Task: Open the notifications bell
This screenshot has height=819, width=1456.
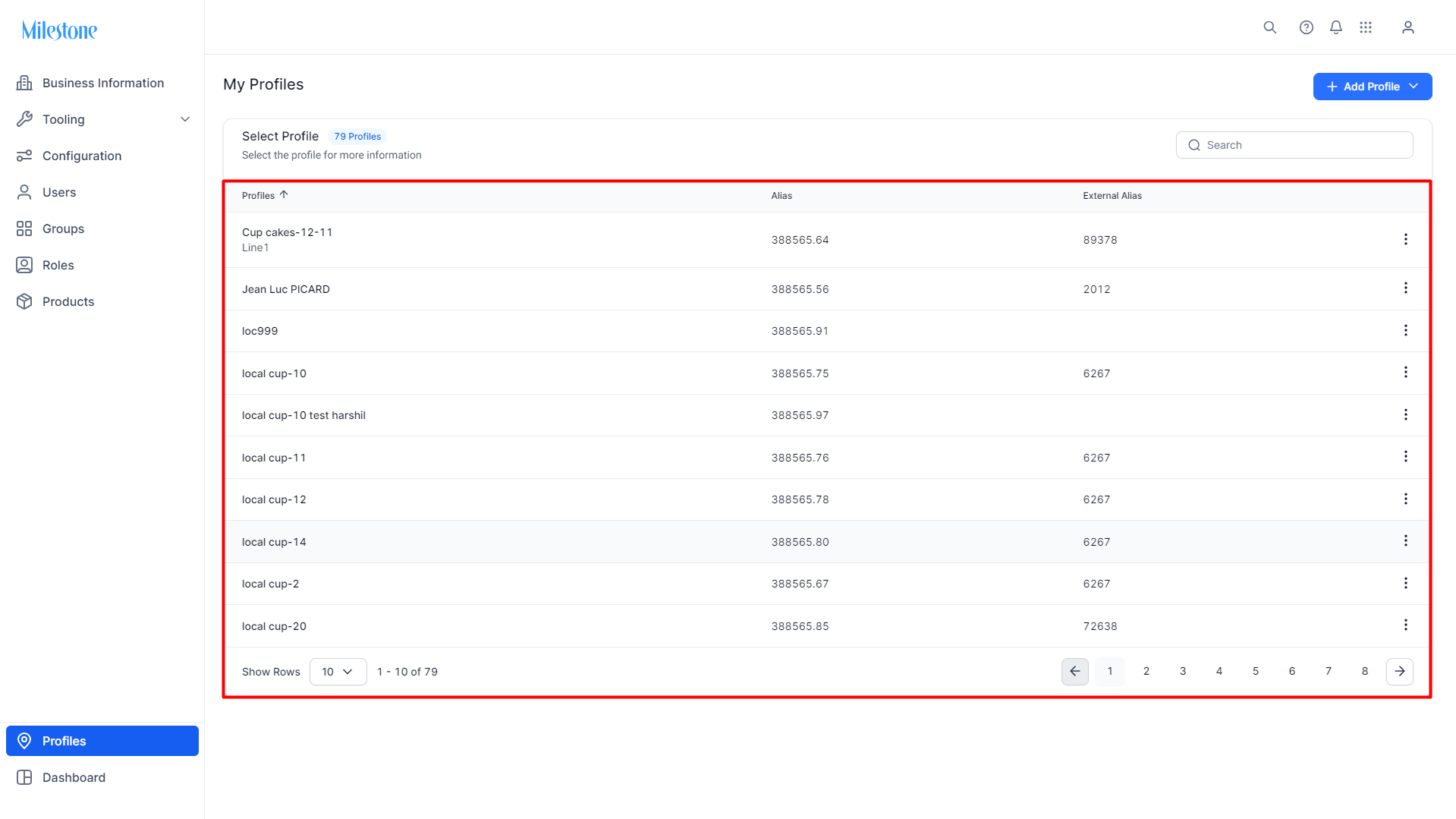Action: point(1335,27)
